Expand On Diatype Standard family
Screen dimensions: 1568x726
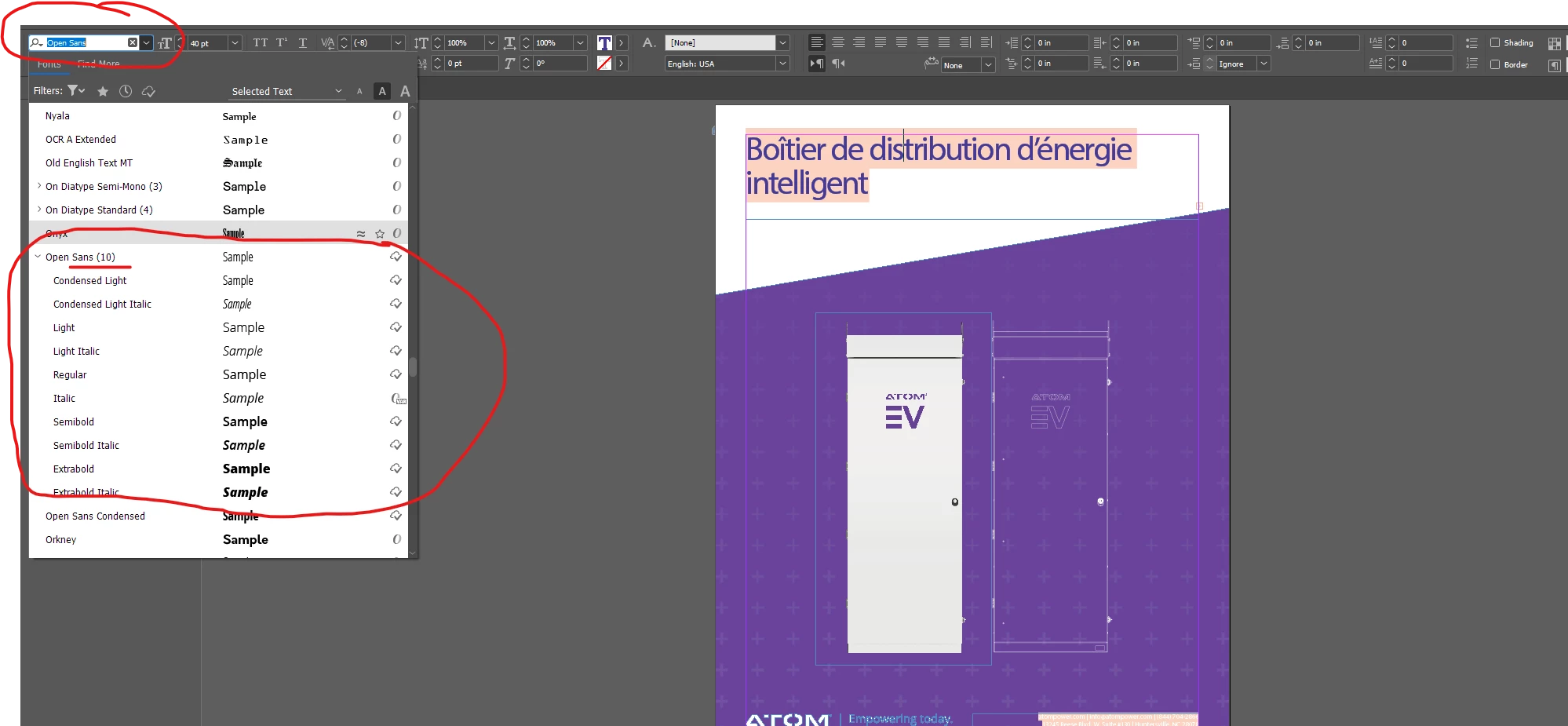38,210
